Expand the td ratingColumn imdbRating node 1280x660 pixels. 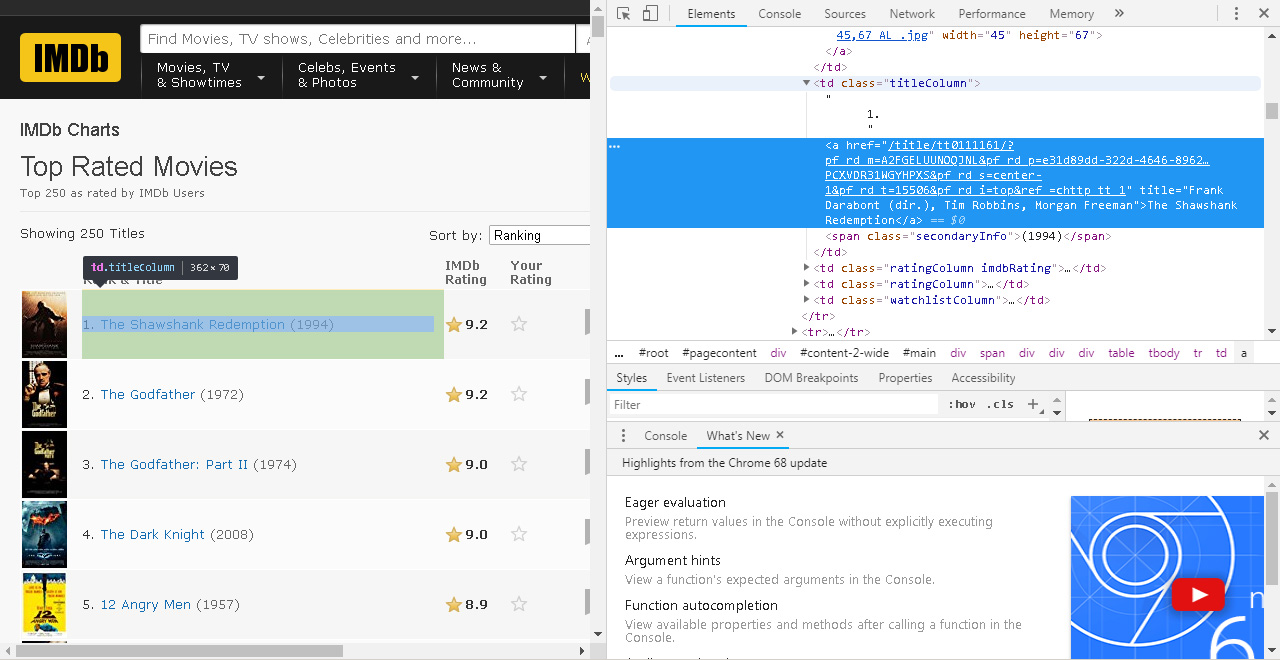(806, 268)
